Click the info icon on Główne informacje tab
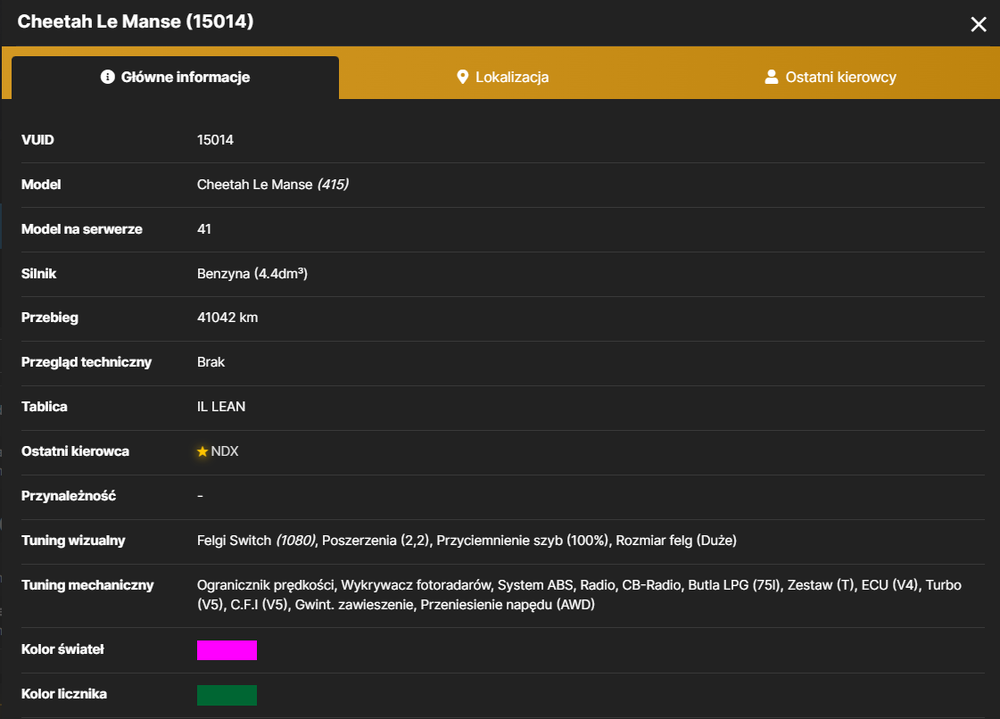The height and width of the screenshot is (719, 1000). pos(108,77)
